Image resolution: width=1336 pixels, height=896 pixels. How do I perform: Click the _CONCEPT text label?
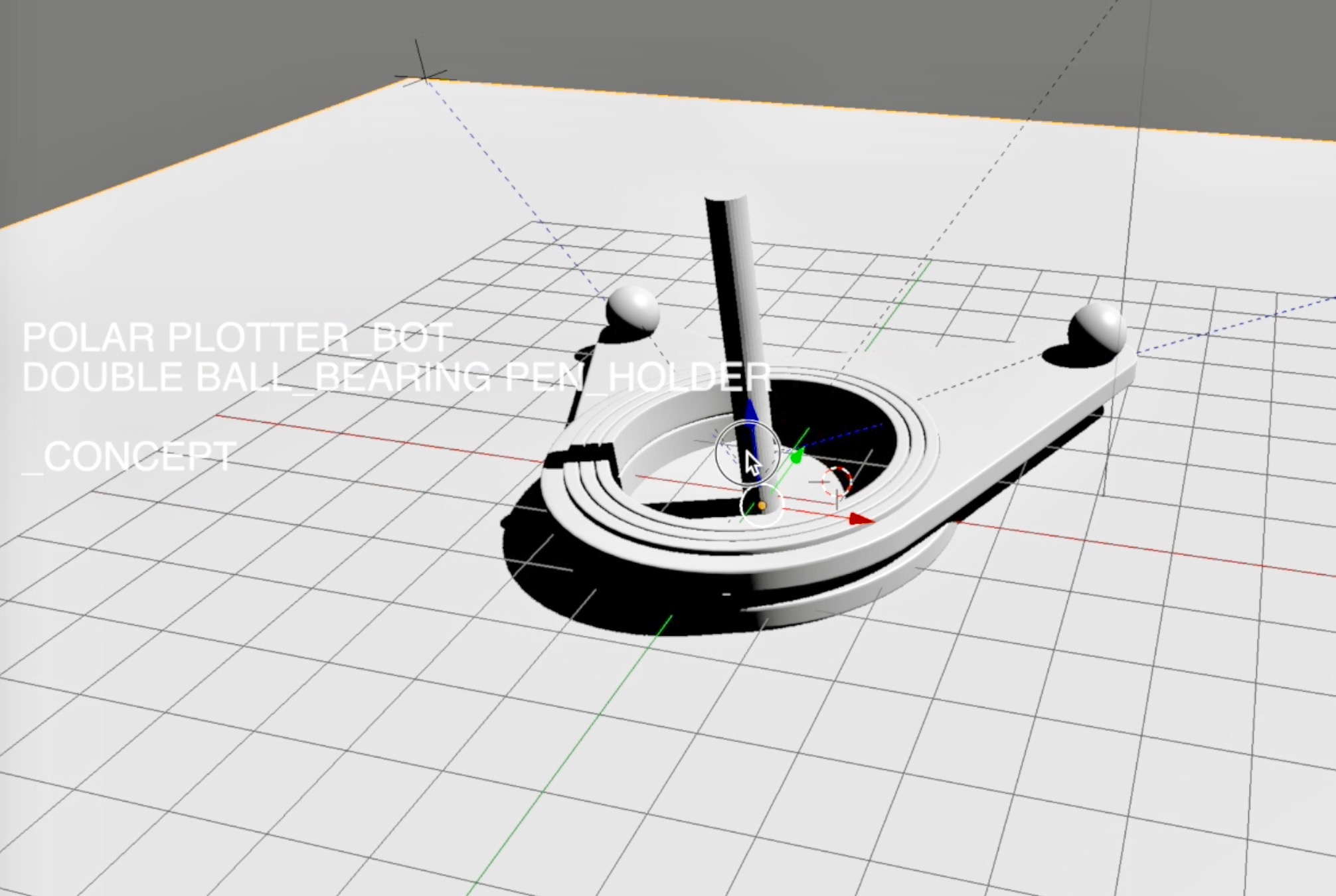tap(129, 457)
